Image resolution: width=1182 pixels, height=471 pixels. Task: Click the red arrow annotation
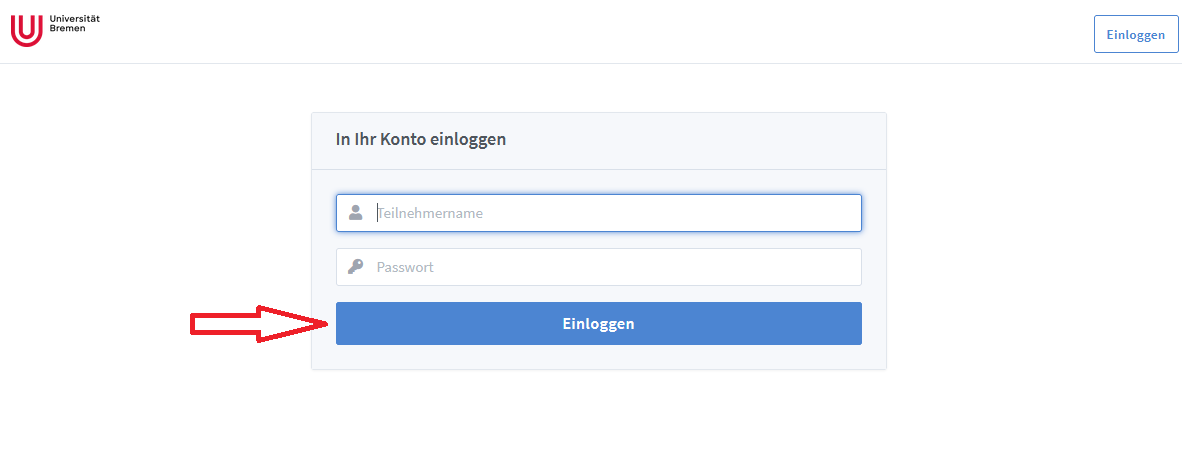[x=260, y=323]
